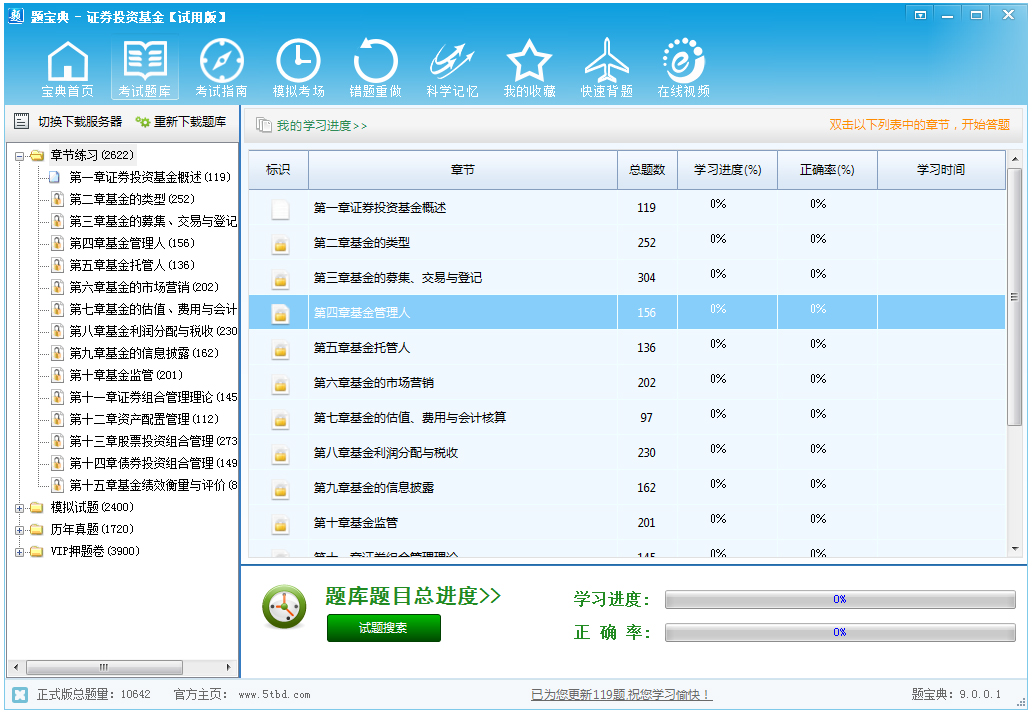Select table row 第三章基金的募集、交易与登记
This screenshot has width=1032, height=715.
(627, 277)
